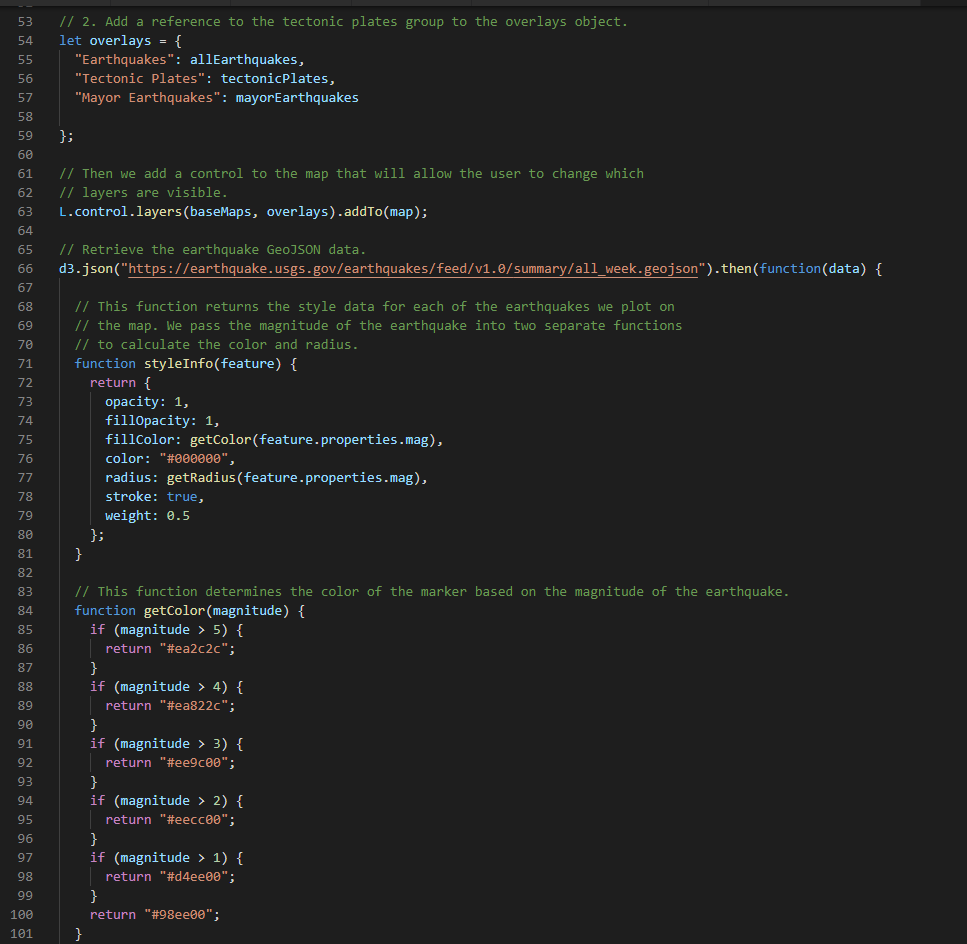Click the "#000000" color string
967x944 pixels.
194,459
